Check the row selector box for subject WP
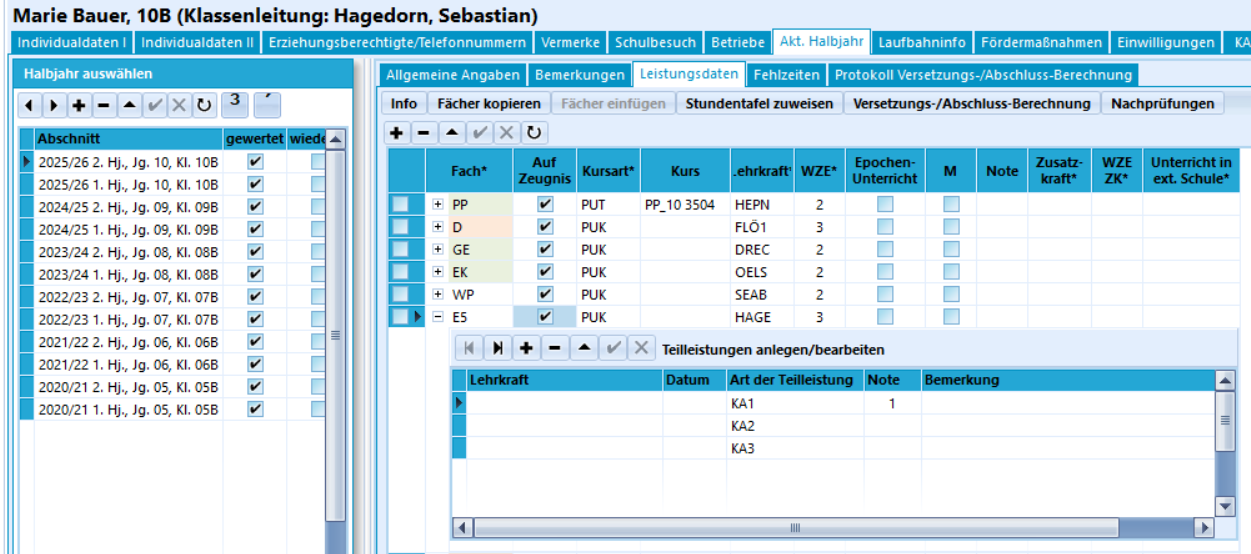 point(399,294)
